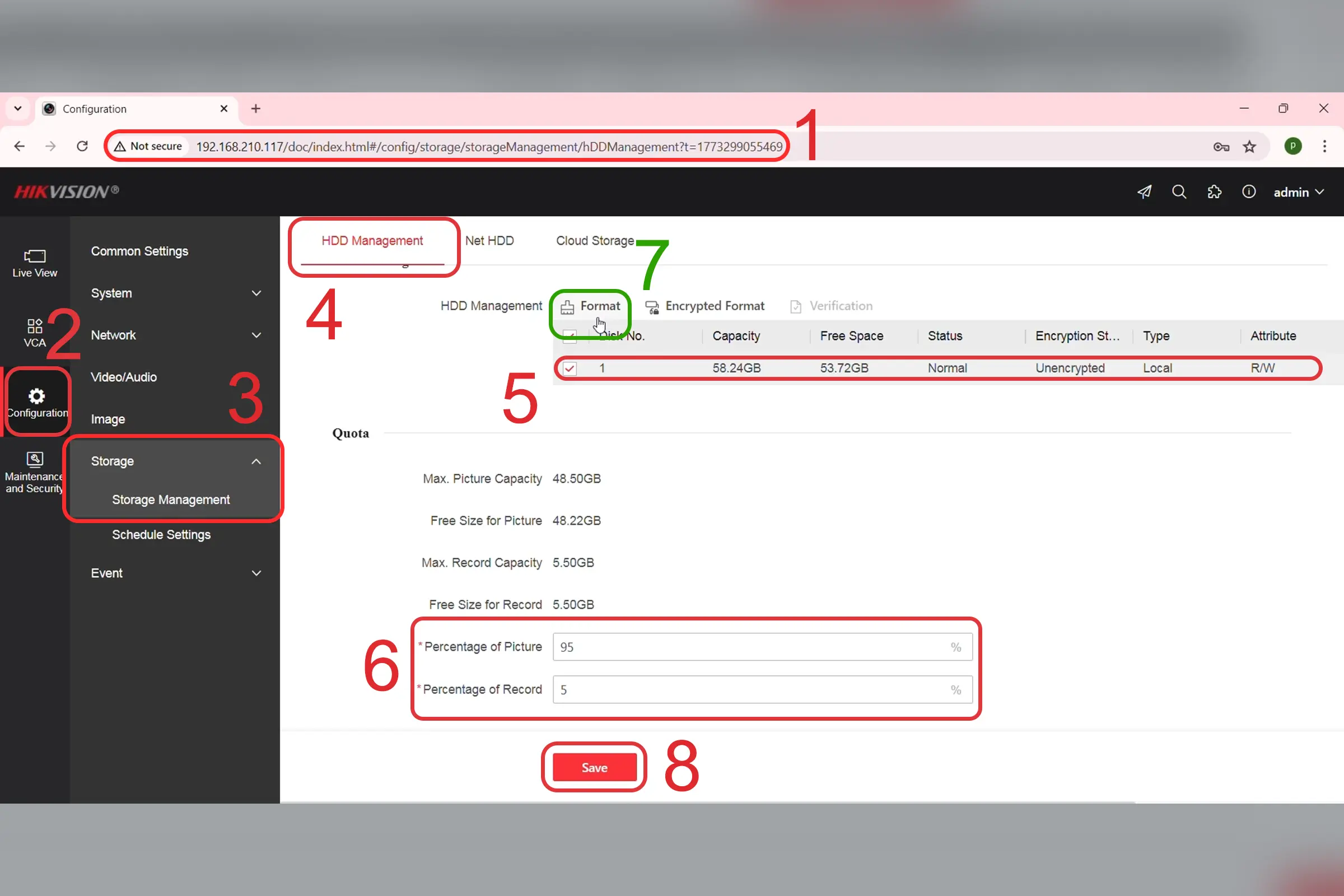This screenshot has height=896, width=1344.
Task: Click the info circle icon
Action: (1249, 192)
